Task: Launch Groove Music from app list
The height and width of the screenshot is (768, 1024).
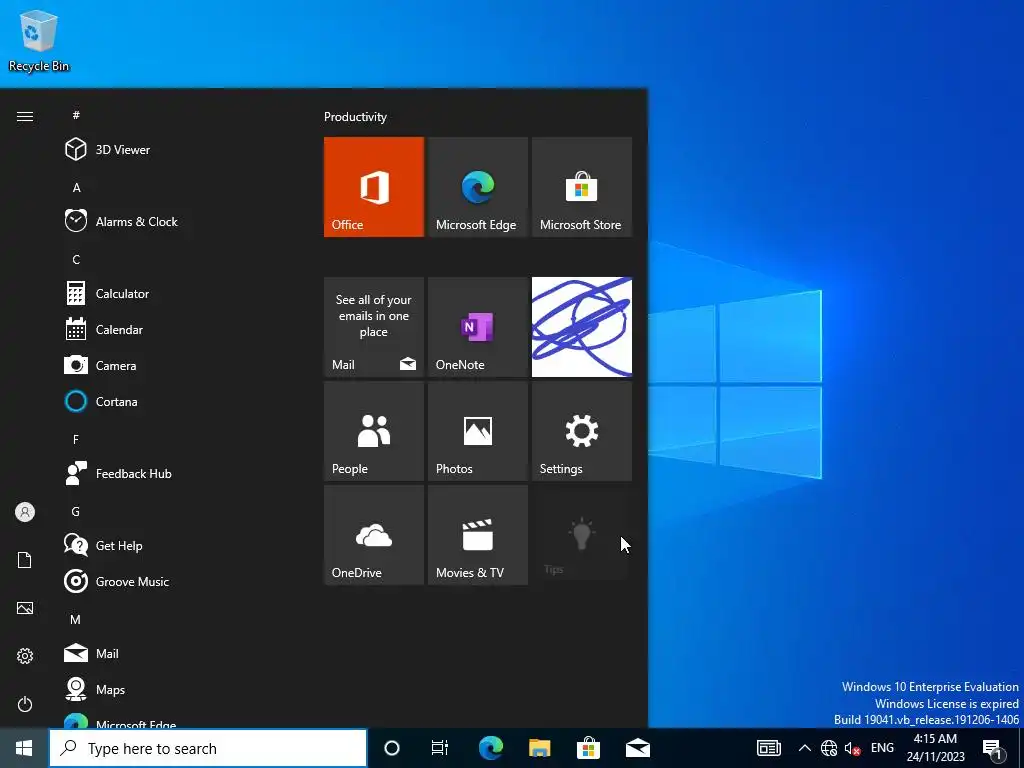Action: click(176, 581)
